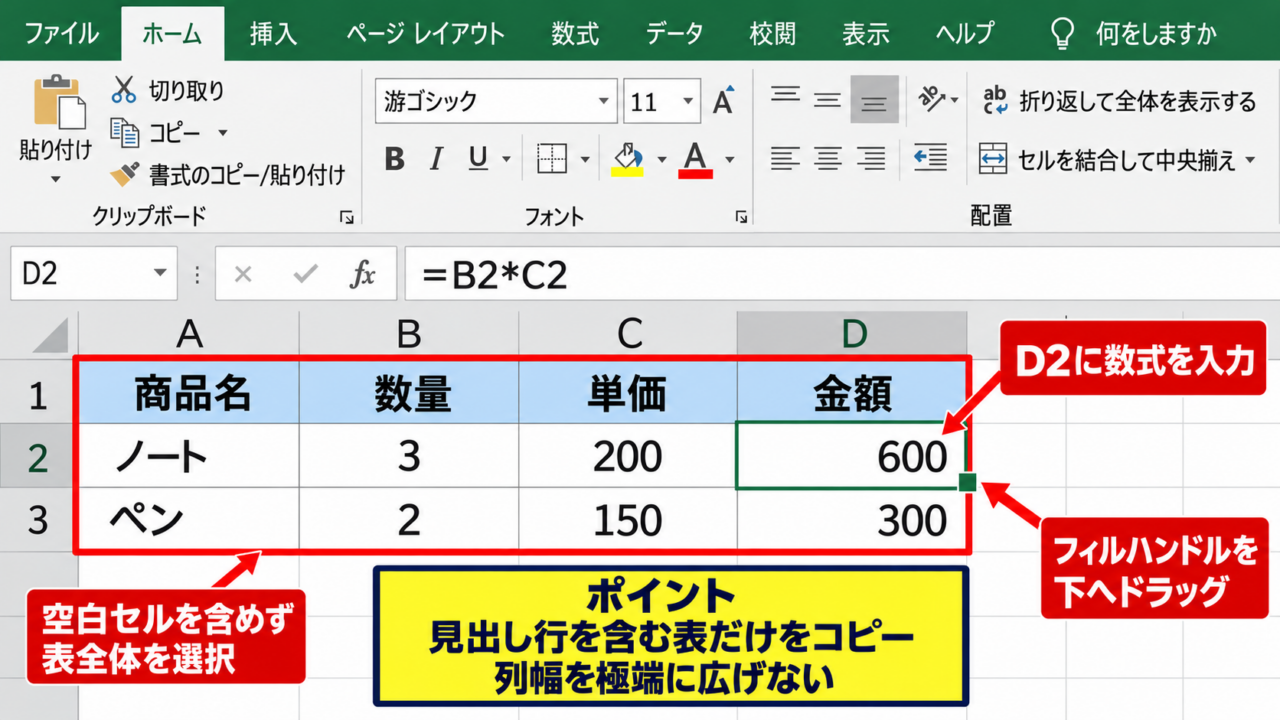Increase font size with large A icon
This screenshot has width=1280, height=720.
tap(723, 101)
